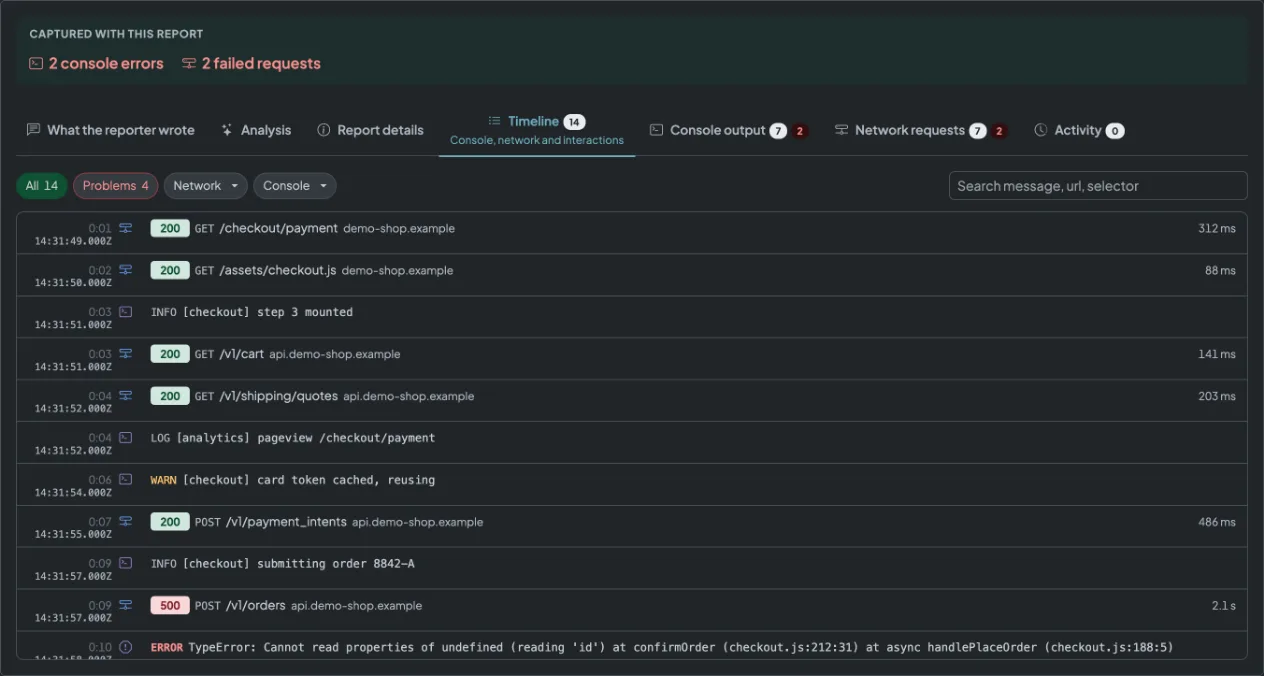Click the 88 ms duration value
The width and height of the screenshot is (1264, 676).
click(x=1221, y=270)
